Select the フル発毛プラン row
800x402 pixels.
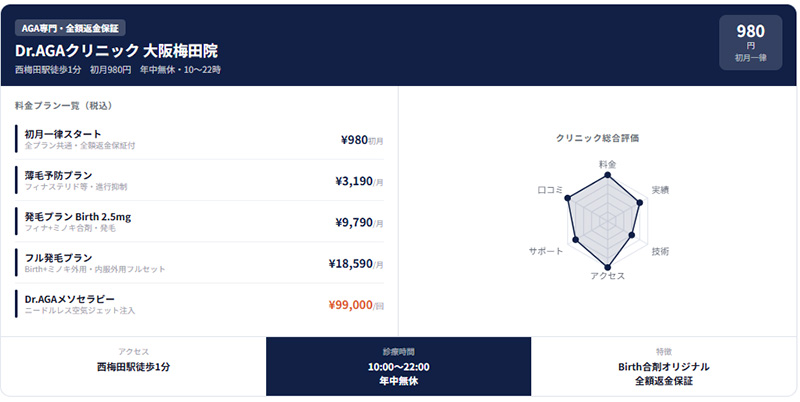[200, 263]
